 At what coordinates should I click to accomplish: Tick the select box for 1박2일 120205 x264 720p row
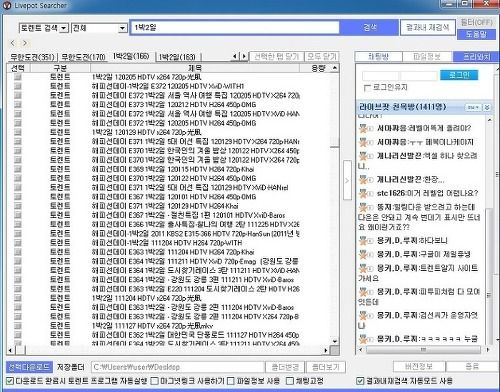tap(18, 77)
